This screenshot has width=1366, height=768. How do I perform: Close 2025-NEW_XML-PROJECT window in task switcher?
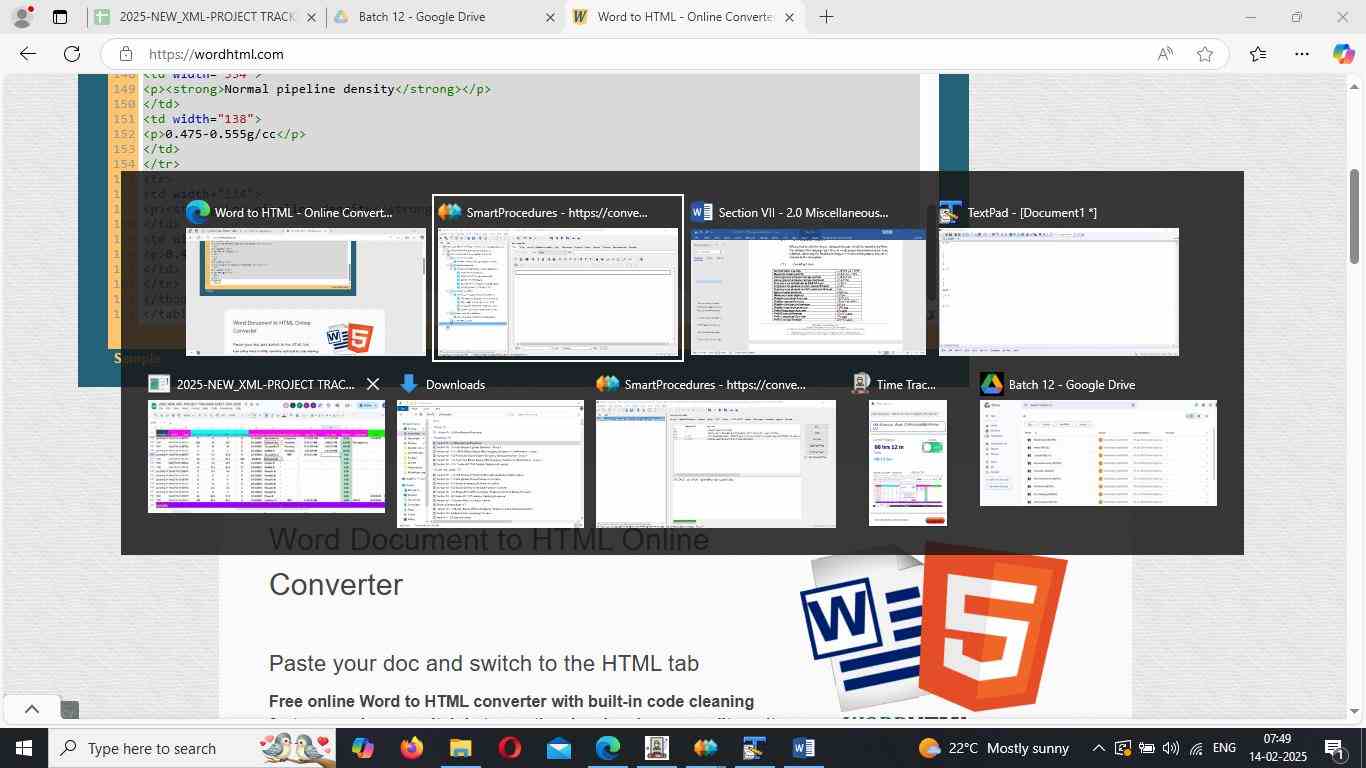point(373,384)
